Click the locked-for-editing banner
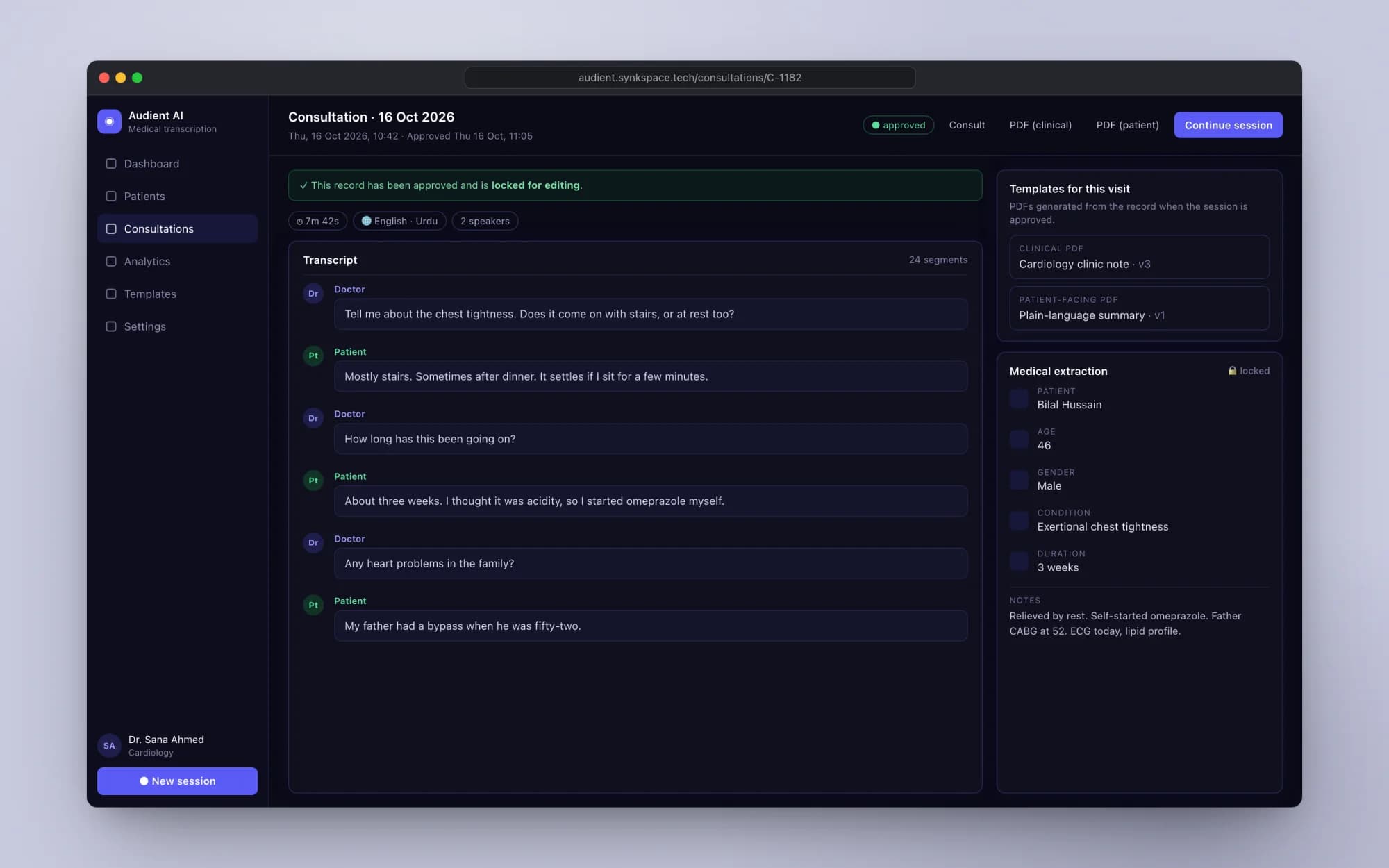The width and height of the screenshot is (1389, 868). [x=635, y=185]
